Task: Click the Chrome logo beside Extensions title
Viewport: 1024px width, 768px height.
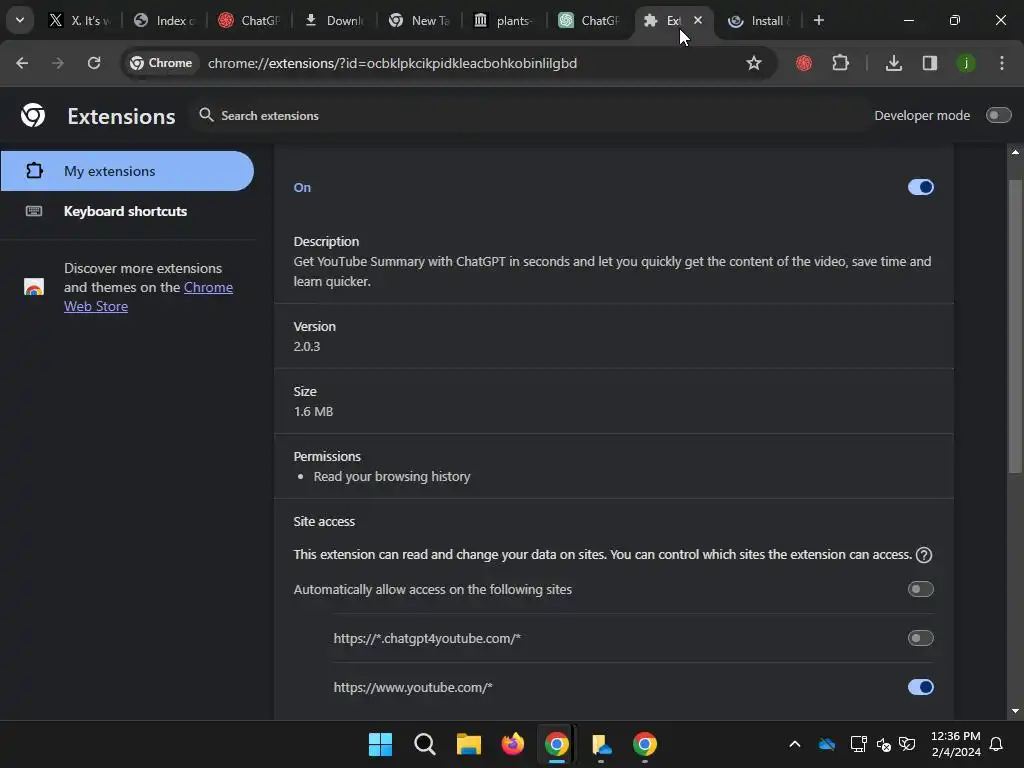Action: pos(33,116)
